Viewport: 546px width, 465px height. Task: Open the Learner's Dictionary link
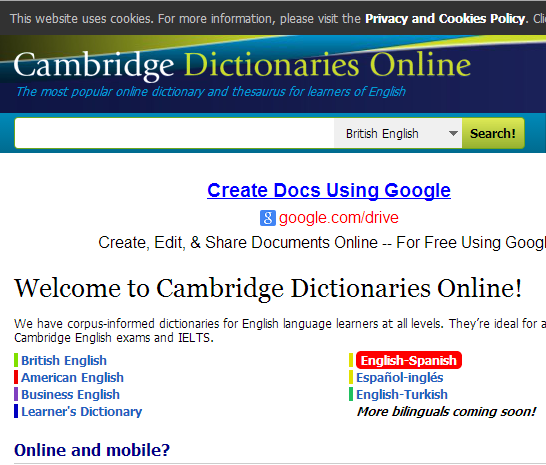pyautogui.click(x=81, y=412)
